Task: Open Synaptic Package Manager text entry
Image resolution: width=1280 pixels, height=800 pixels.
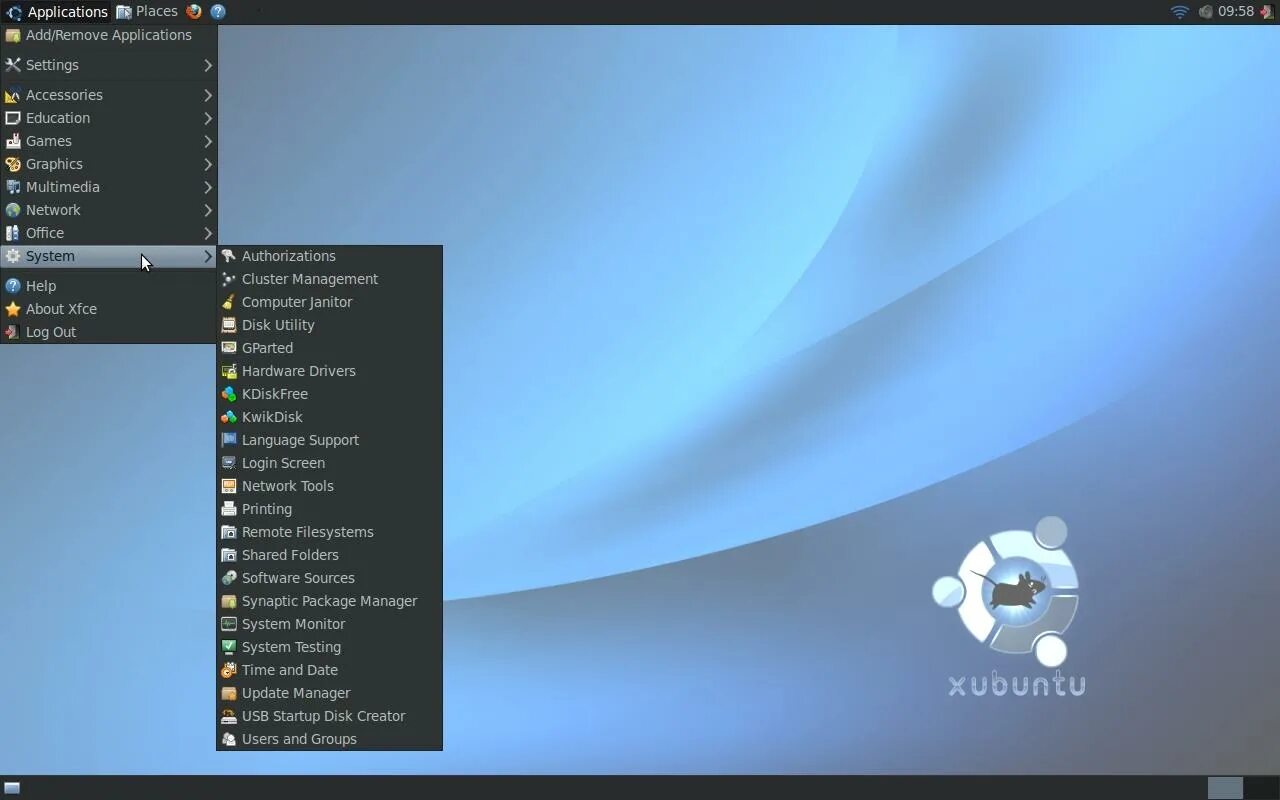Action: 329,601
